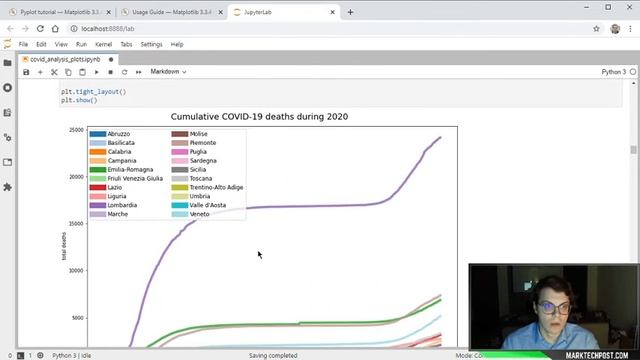Close the JupyterLab browser tab
Image resolution: width=640 pixels, height=360 pixels.
click(x=332, y=12)
